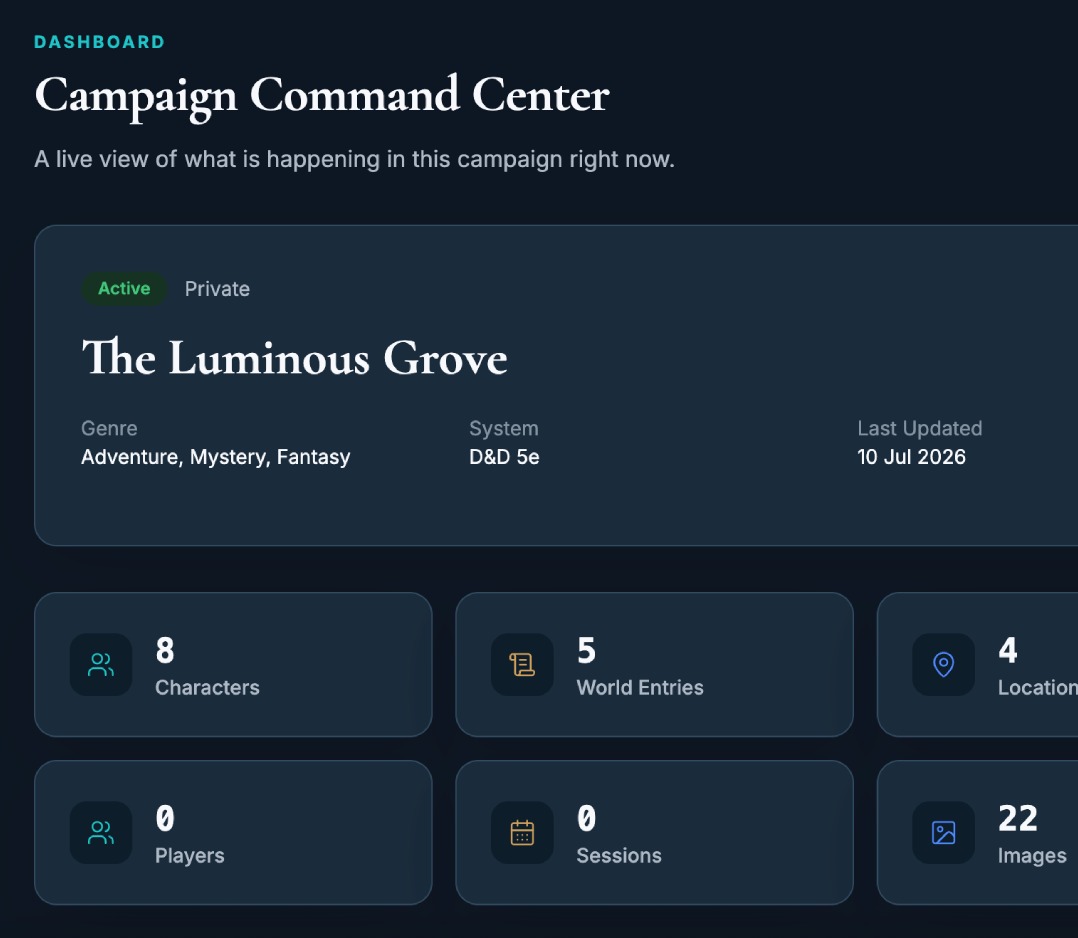Open the Locations stat card
The image size is (1078, 938).
(978, 664)
